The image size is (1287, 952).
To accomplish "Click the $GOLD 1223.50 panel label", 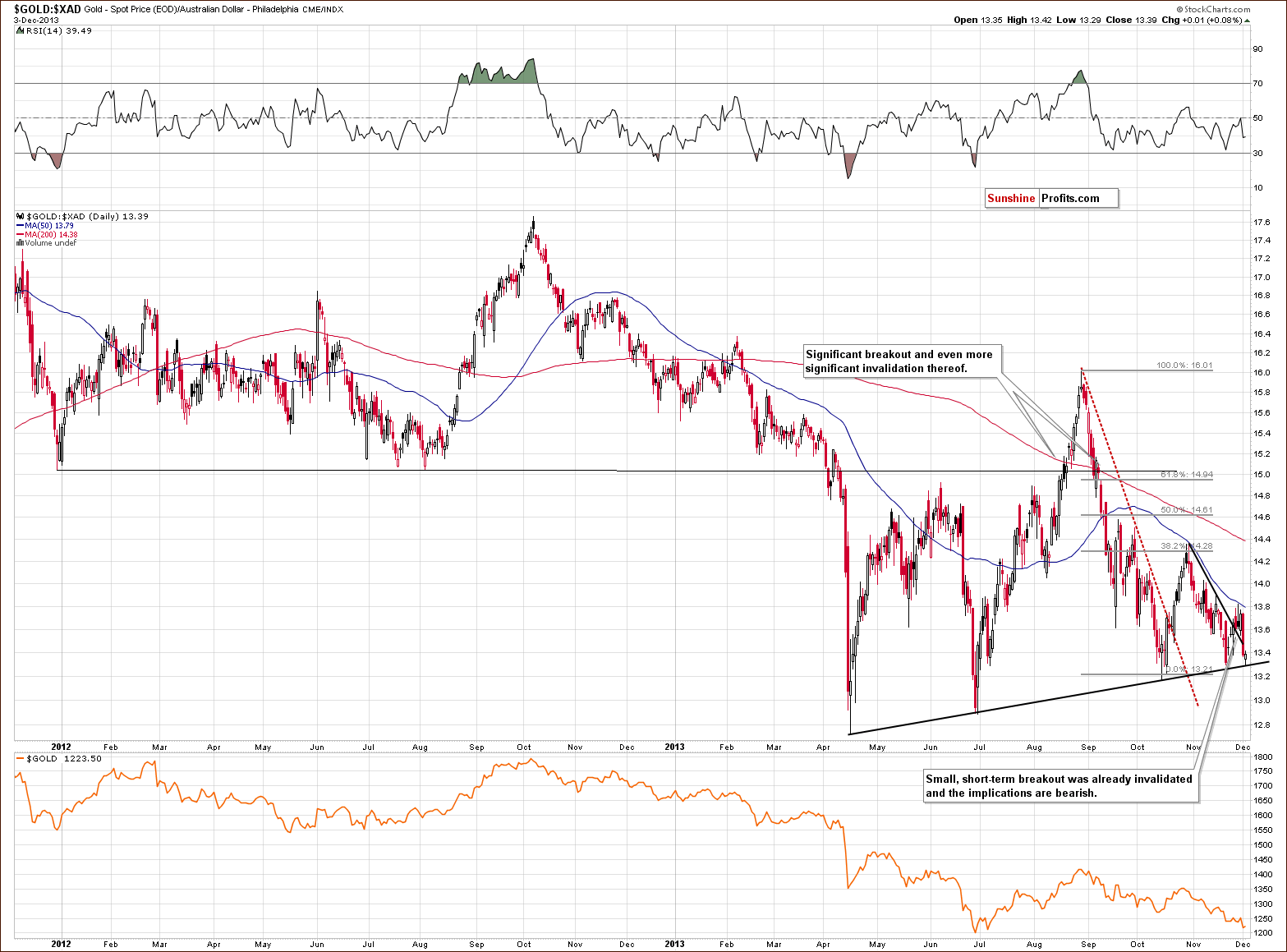I will pyautogui.click(x=58, y=758).
